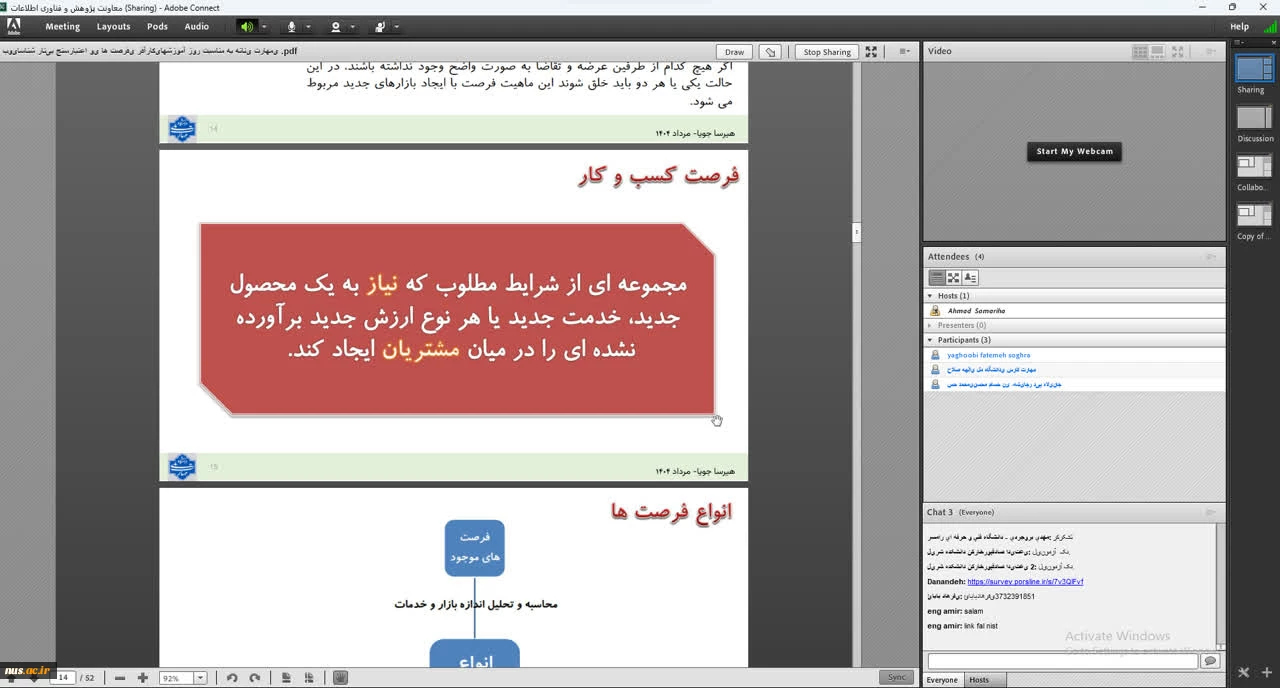
Task: Switch to Collaboration layout thumbnail
Action: [1254, 167]
